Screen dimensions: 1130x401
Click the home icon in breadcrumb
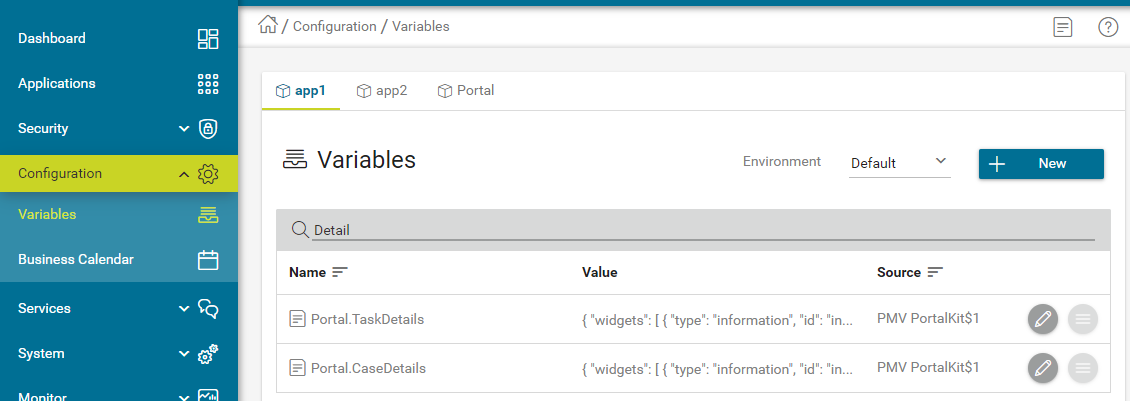coord(267,26)
